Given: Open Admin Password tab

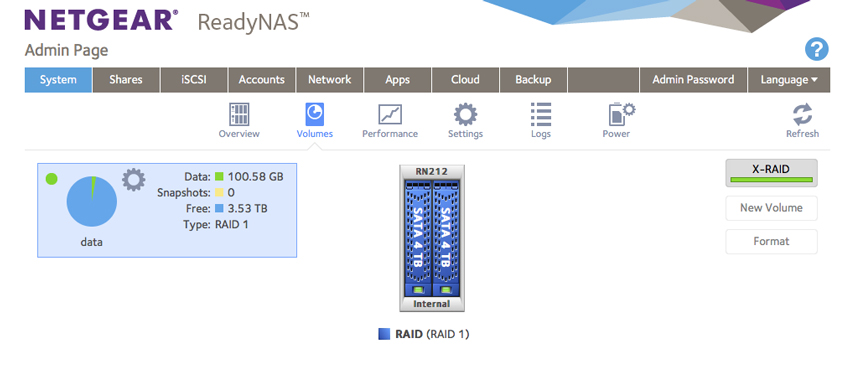Looking at the screenshot, I should [693, 80].
